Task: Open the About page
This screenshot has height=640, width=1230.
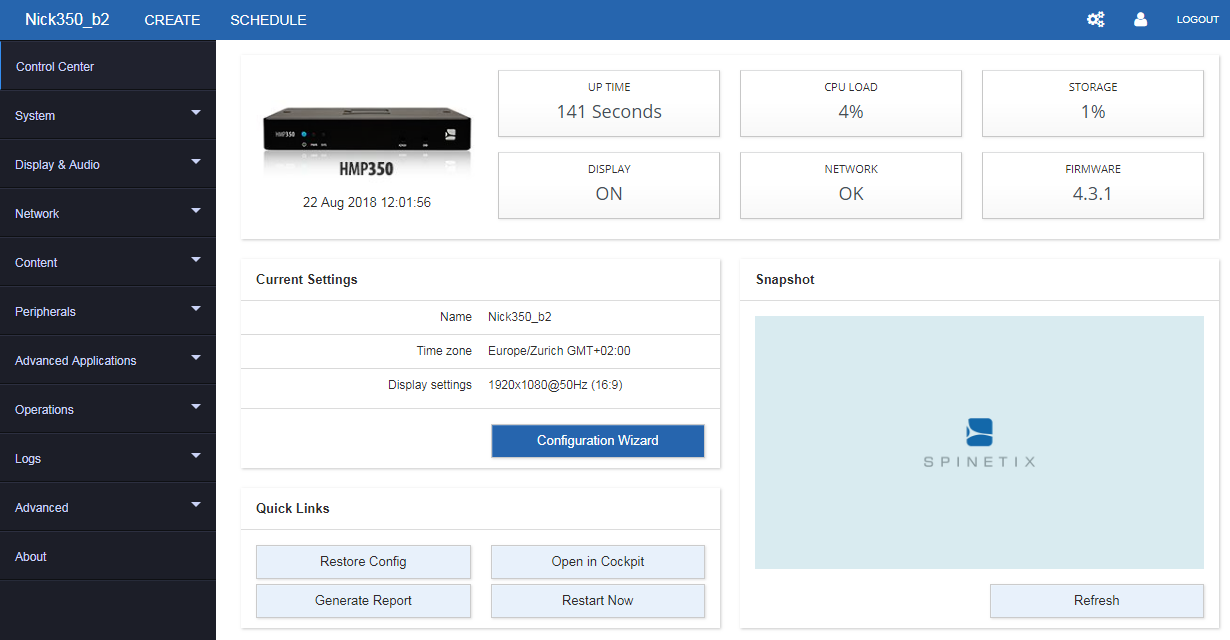Action: click(108, 556)
